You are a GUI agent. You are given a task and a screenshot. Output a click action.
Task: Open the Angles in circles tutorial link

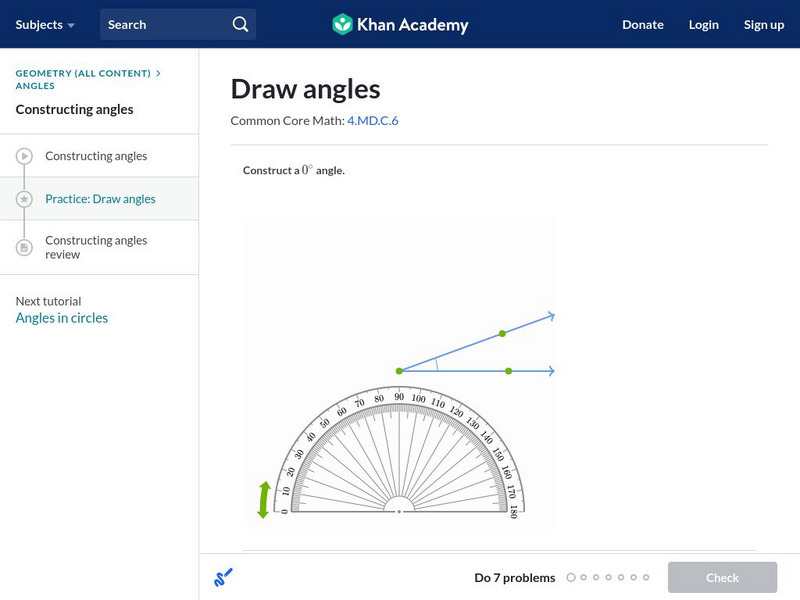61,317
